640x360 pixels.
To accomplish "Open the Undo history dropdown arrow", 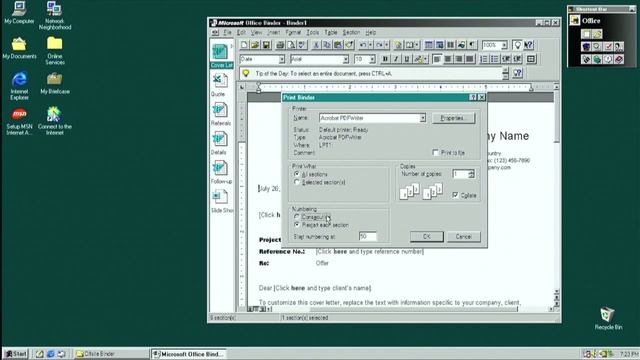I will [x=370, y=45].
